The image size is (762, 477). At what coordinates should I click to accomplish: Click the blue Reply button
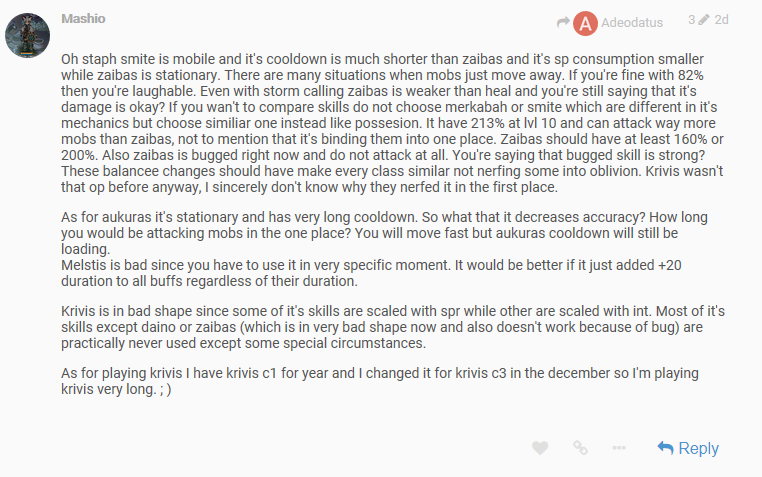[688, 448]
